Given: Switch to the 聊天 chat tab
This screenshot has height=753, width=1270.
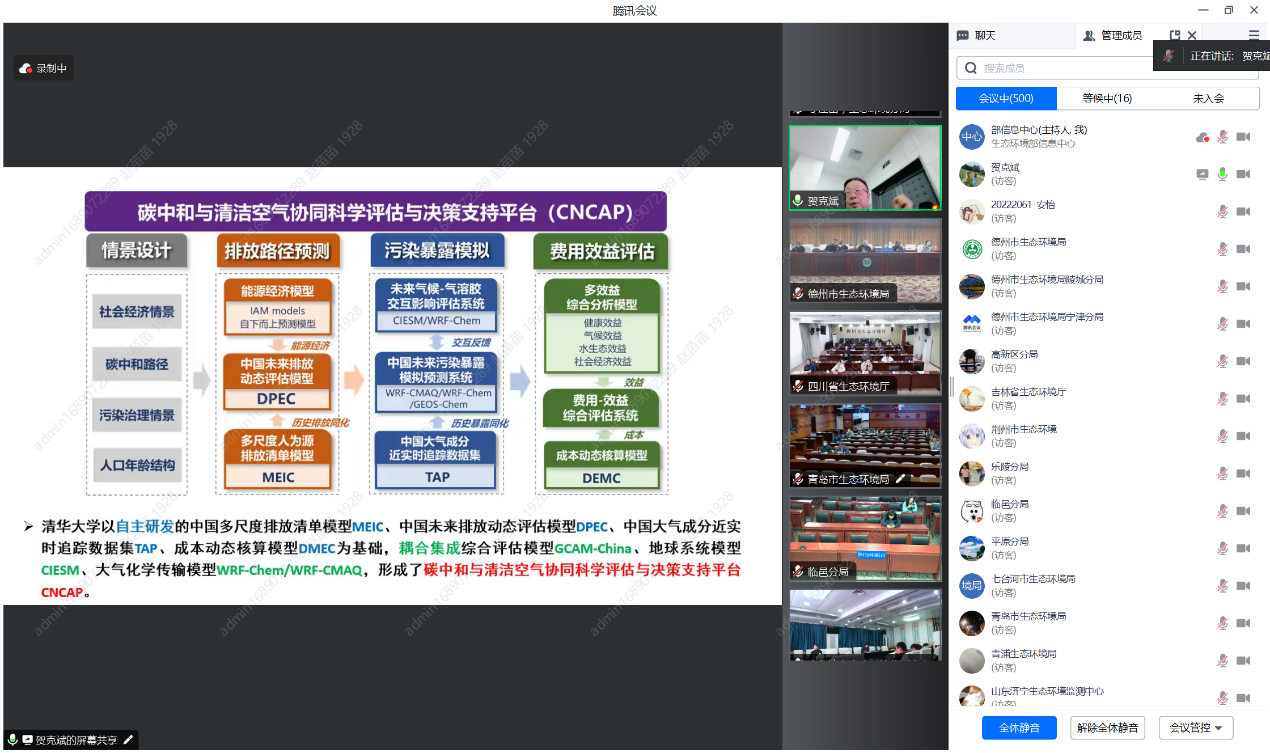Looking at the screenshot, I should [977, 35].
